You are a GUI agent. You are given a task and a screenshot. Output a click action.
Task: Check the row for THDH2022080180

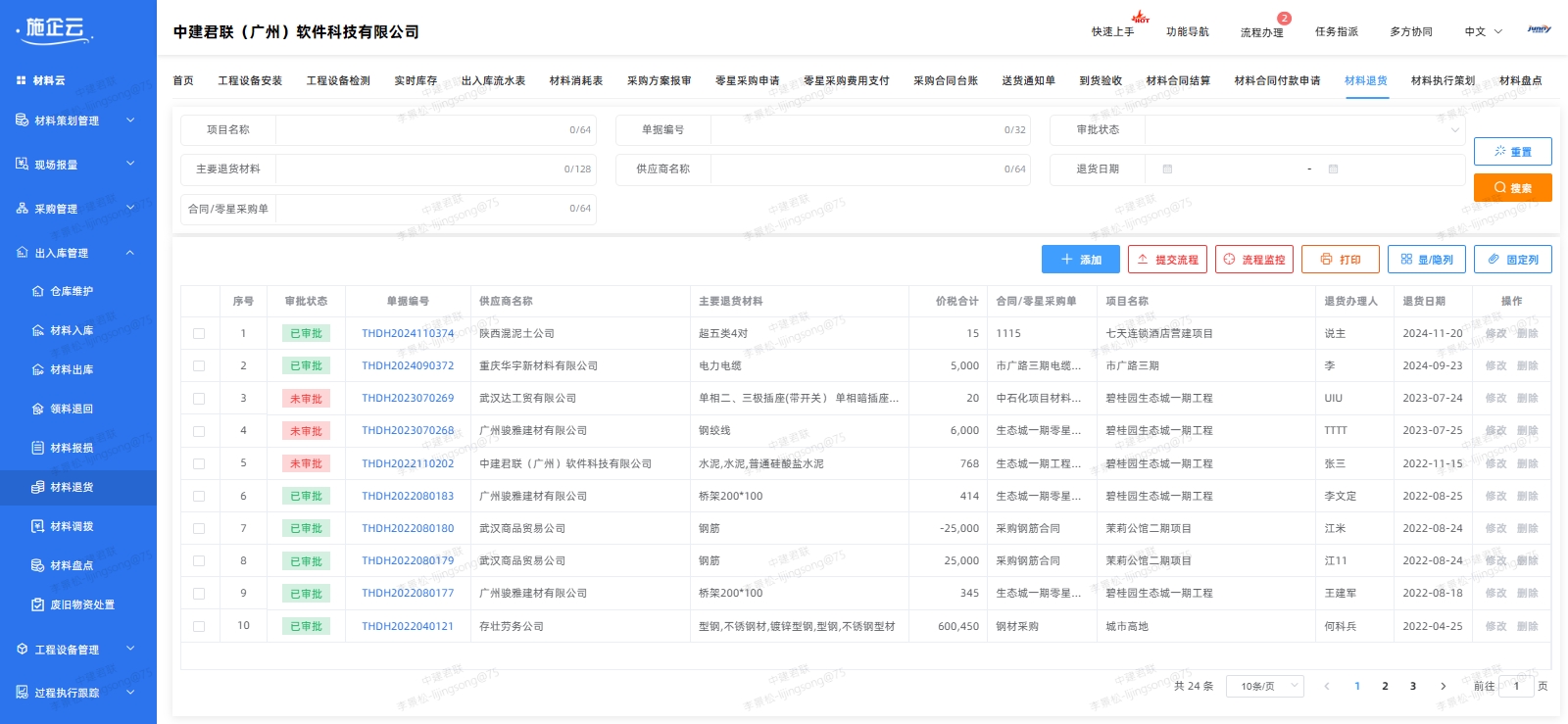pyautogui.click(x=199, y=528)
